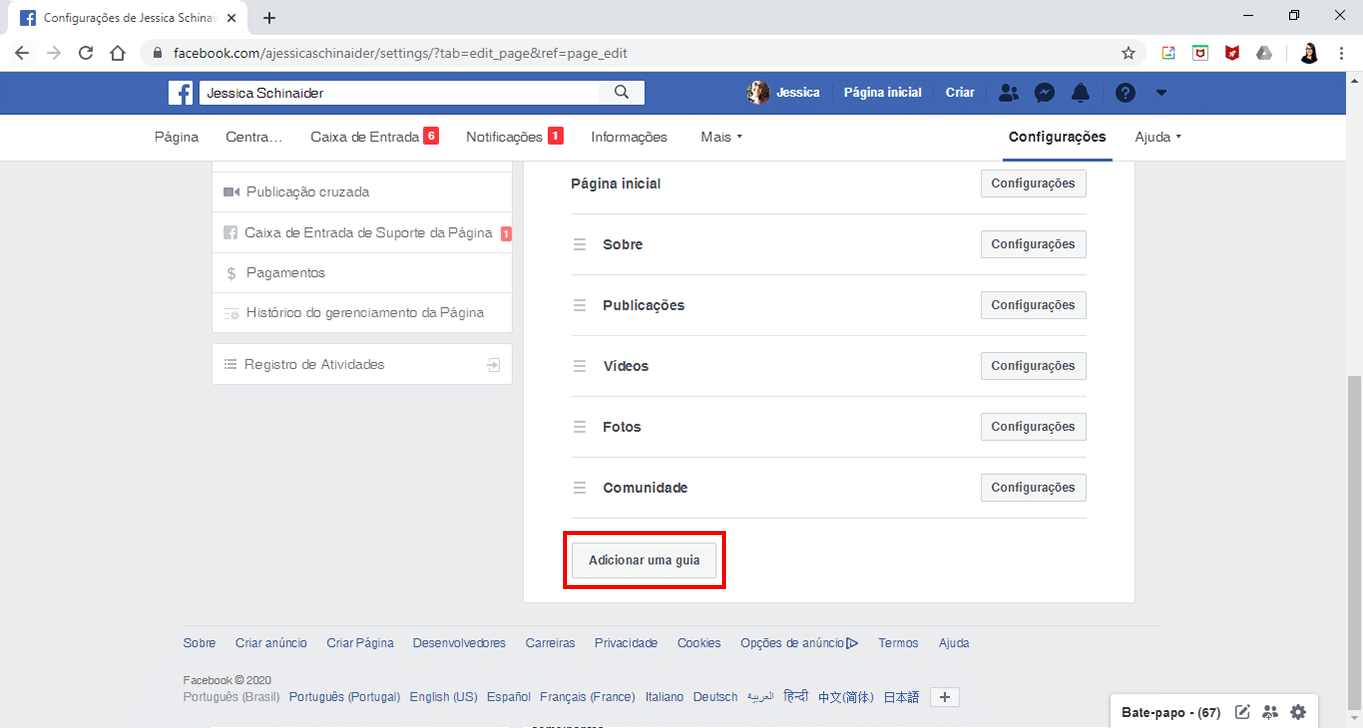Open Publicação cruzada in sidebar
The width and height of the screenshot is (1363, 728).
point(362,192)
